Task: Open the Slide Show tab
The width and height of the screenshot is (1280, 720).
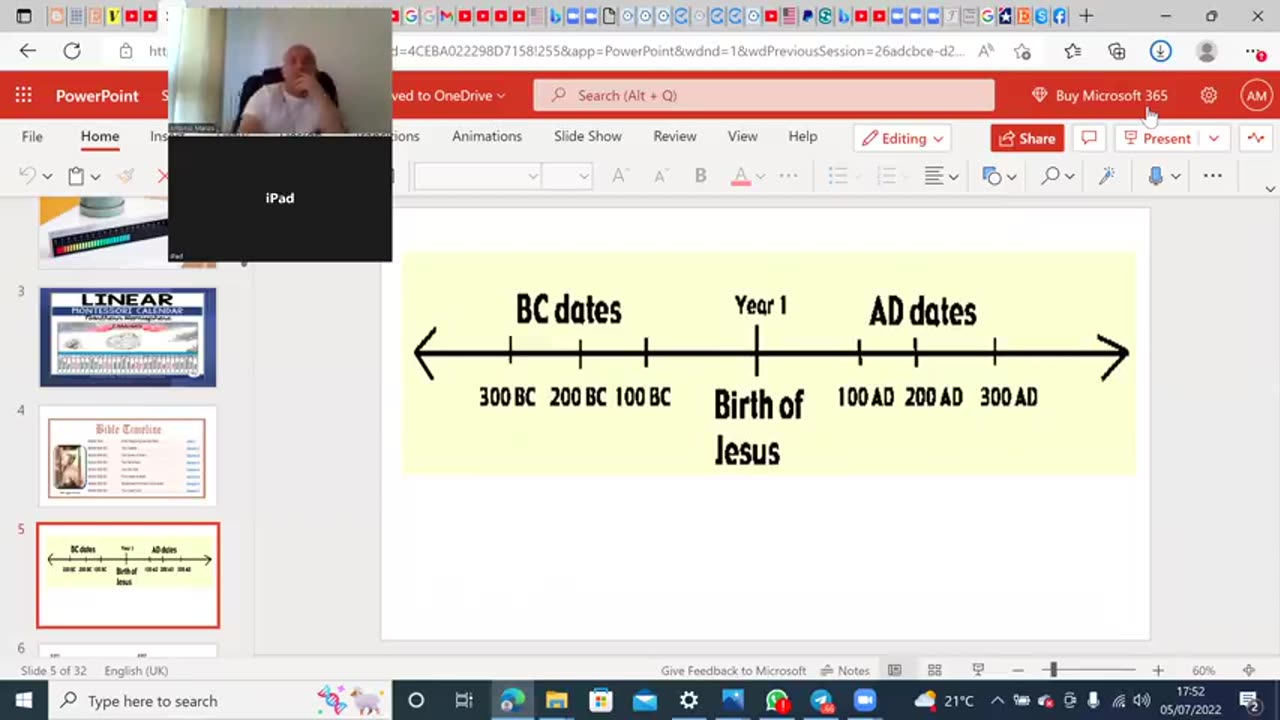Action: (x=588, y=136)
